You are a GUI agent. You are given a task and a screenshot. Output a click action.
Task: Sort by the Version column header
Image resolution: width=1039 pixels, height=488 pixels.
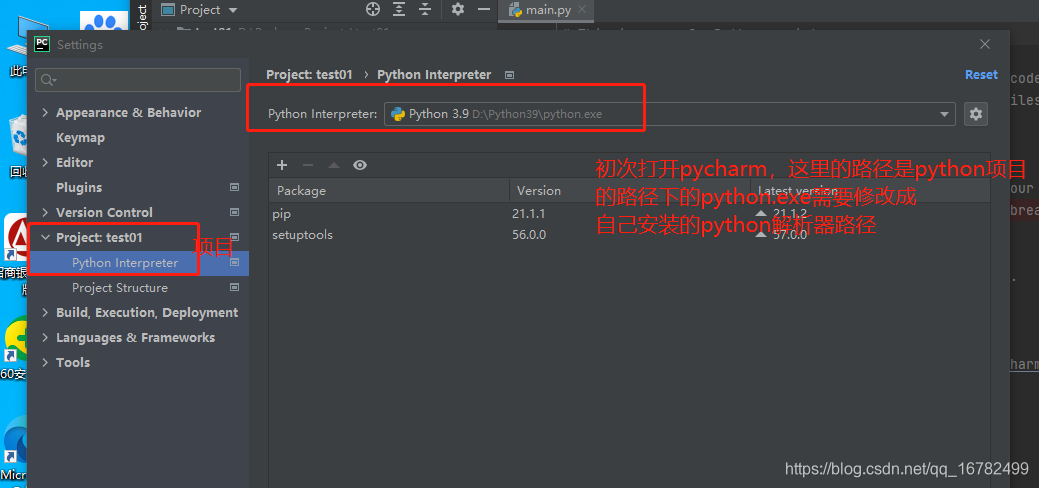pos(629,190)
